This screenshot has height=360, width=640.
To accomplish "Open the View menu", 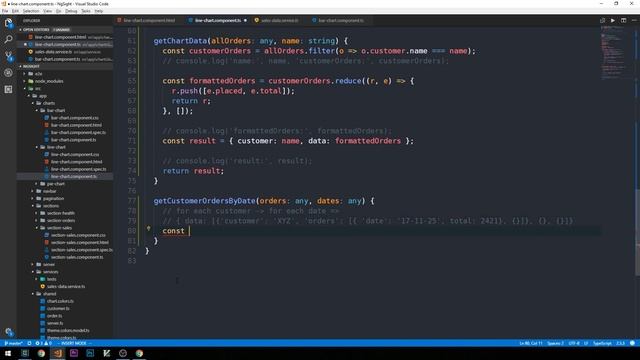I will click(x=47, y=11).
